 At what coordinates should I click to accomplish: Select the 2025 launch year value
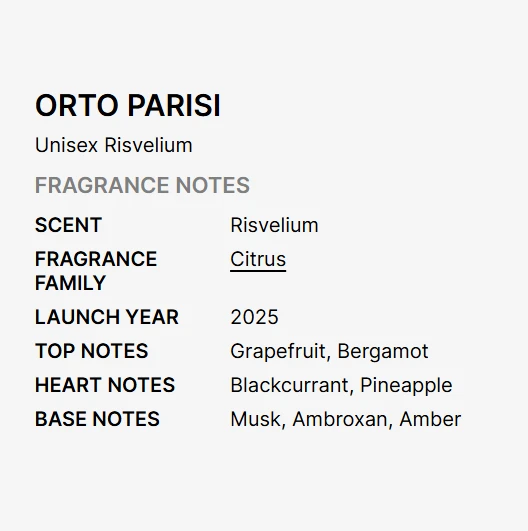click(254, 317)
